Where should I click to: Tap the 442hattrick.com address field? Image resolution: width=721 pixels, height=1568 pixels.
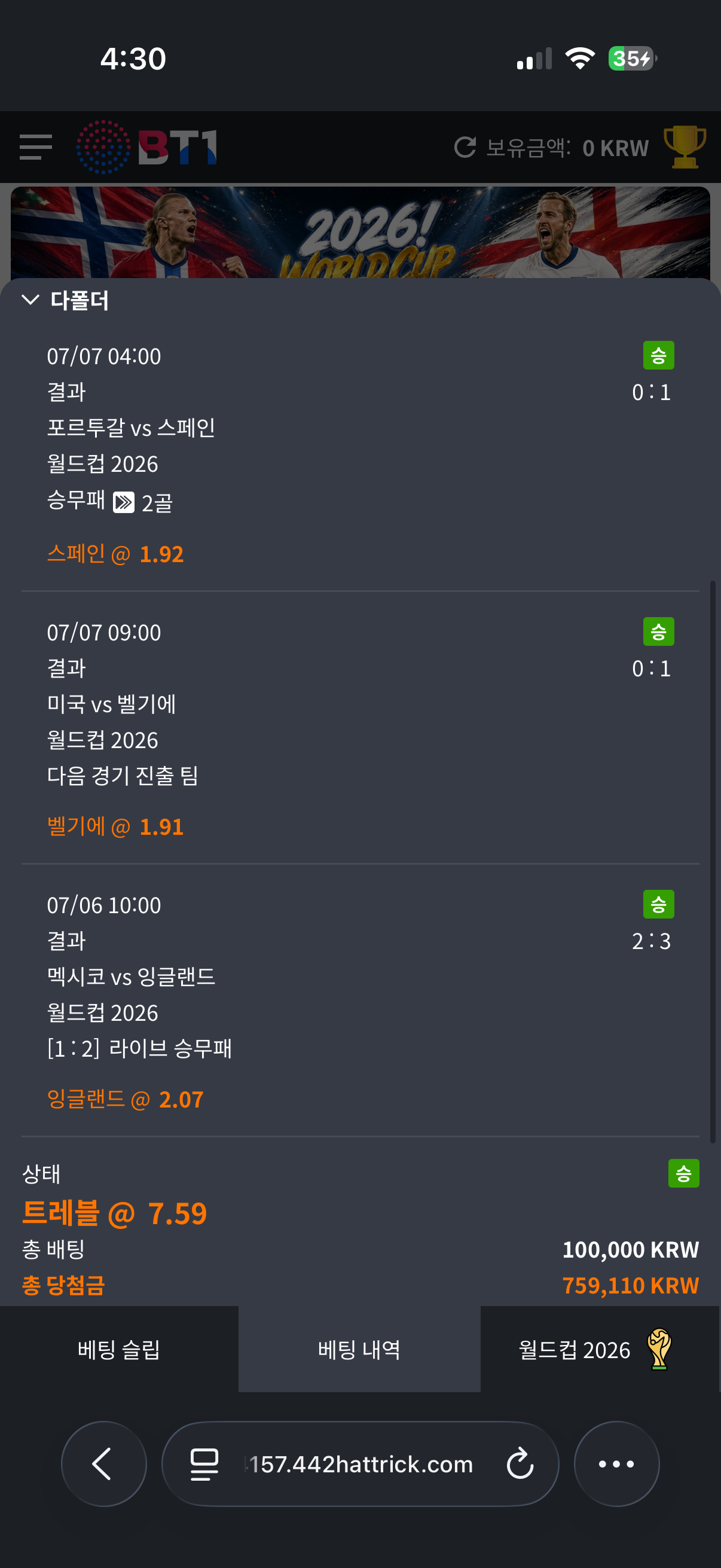coord(360,1463)
